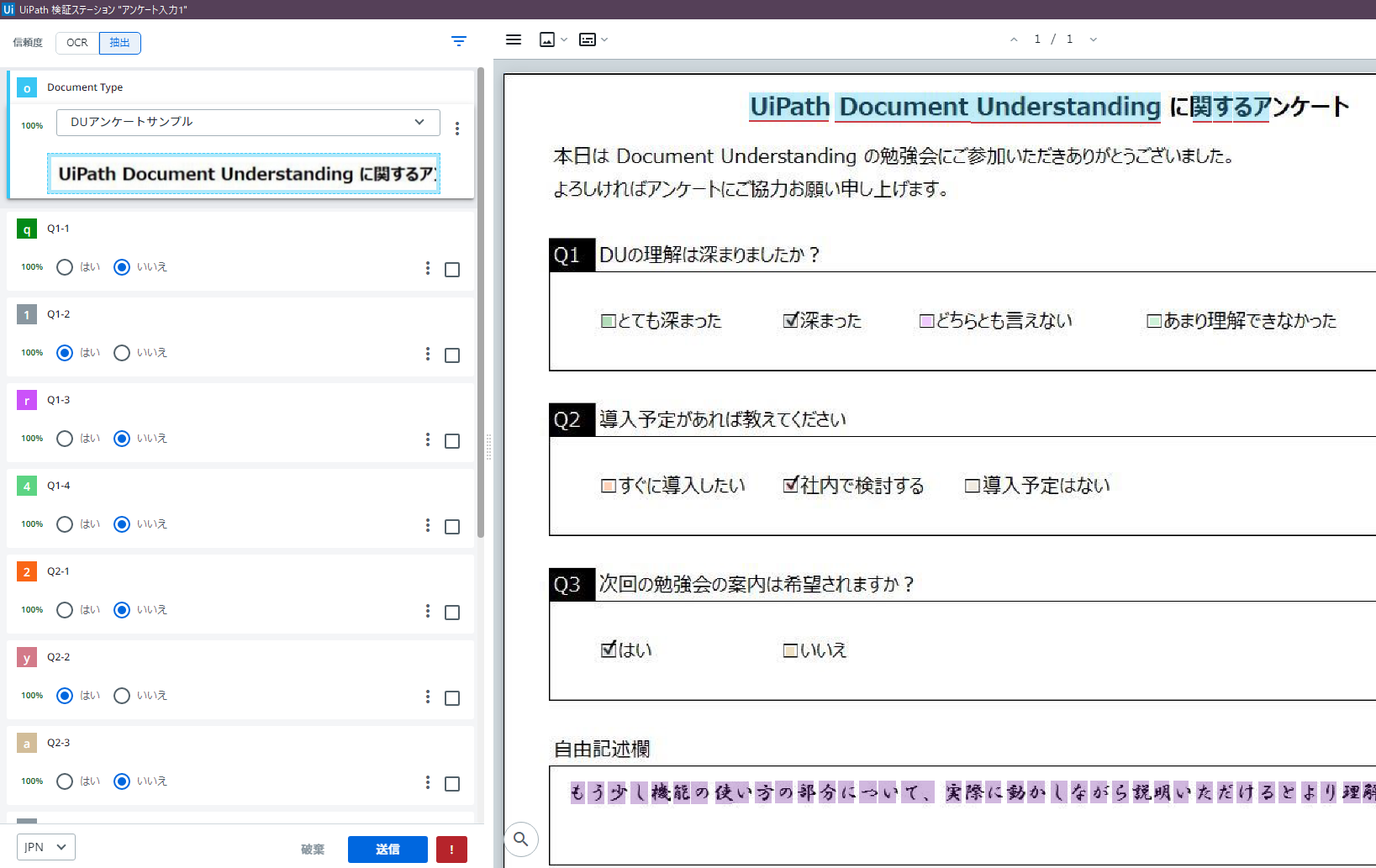This screenshot has width=1376, height=868.
Task: Click the 送信 submit button
Action: coord(387,850)
